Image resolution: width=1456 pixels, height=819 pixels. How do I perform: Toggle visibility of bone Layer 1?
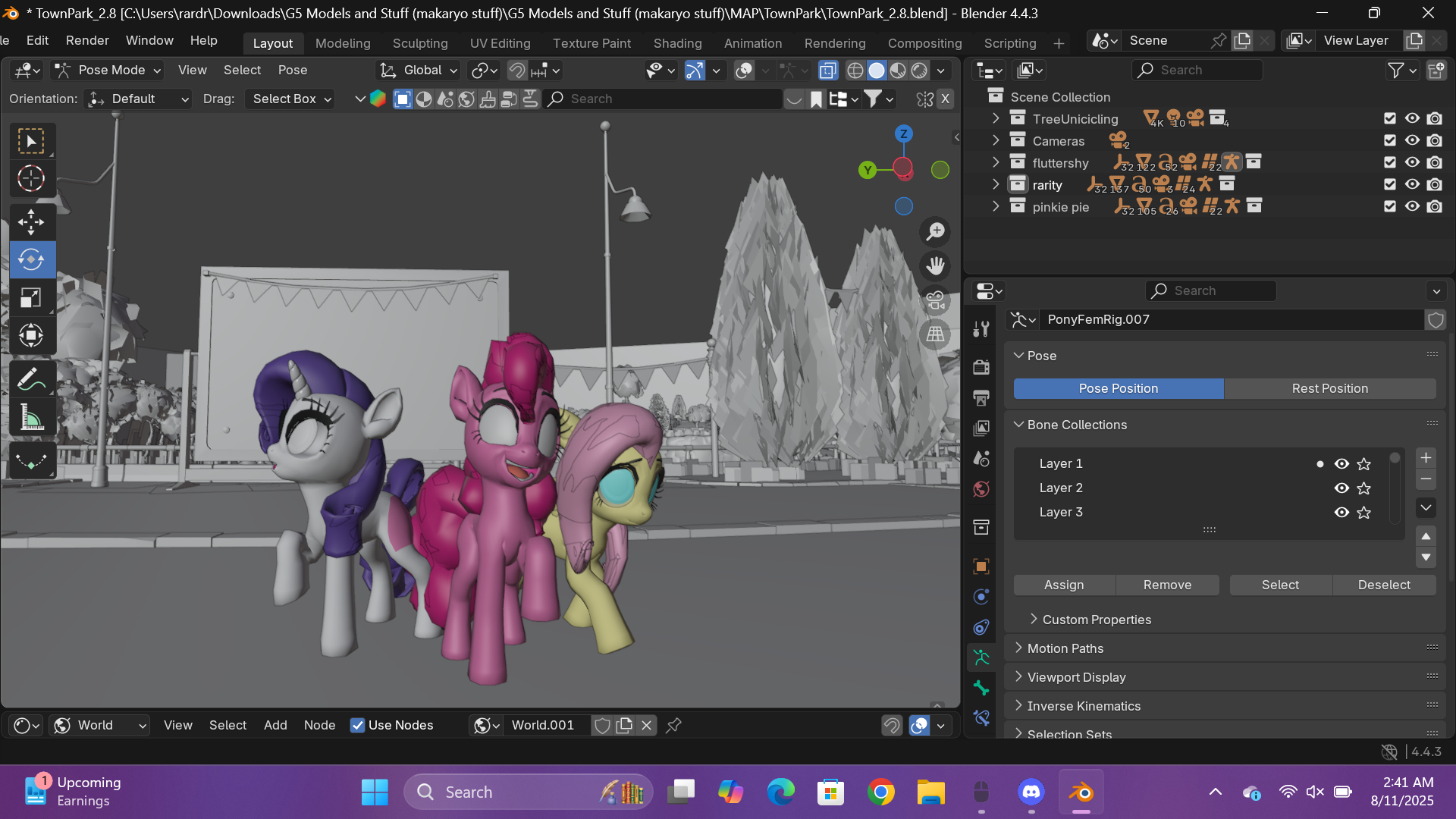(1341, 464)
